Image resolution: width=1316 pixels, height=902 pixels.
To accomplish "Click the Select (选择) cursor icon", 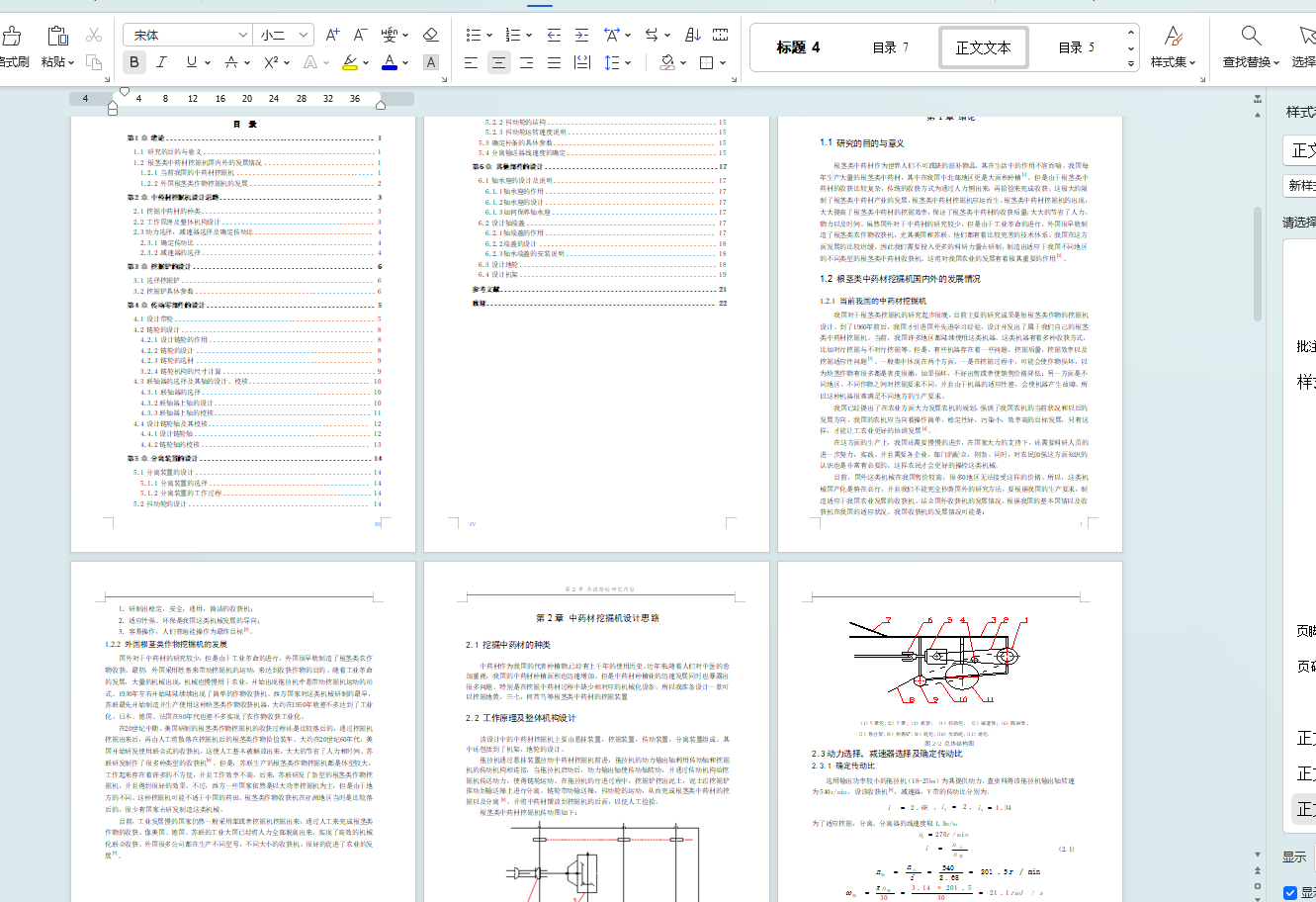I will (x=1307, y=37).
